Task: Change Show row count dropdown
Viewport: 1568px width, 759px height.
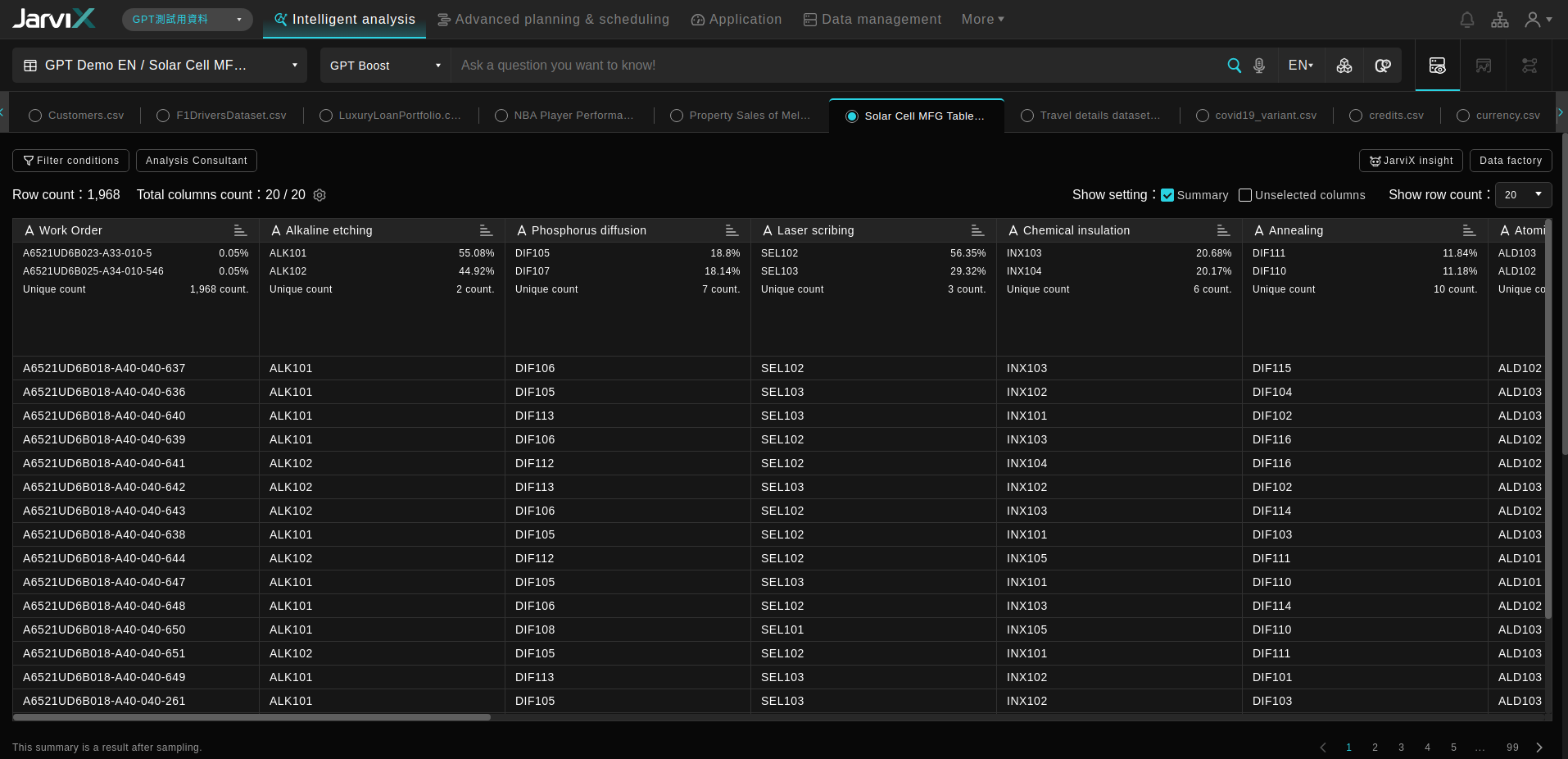Action: point(1522,195)
